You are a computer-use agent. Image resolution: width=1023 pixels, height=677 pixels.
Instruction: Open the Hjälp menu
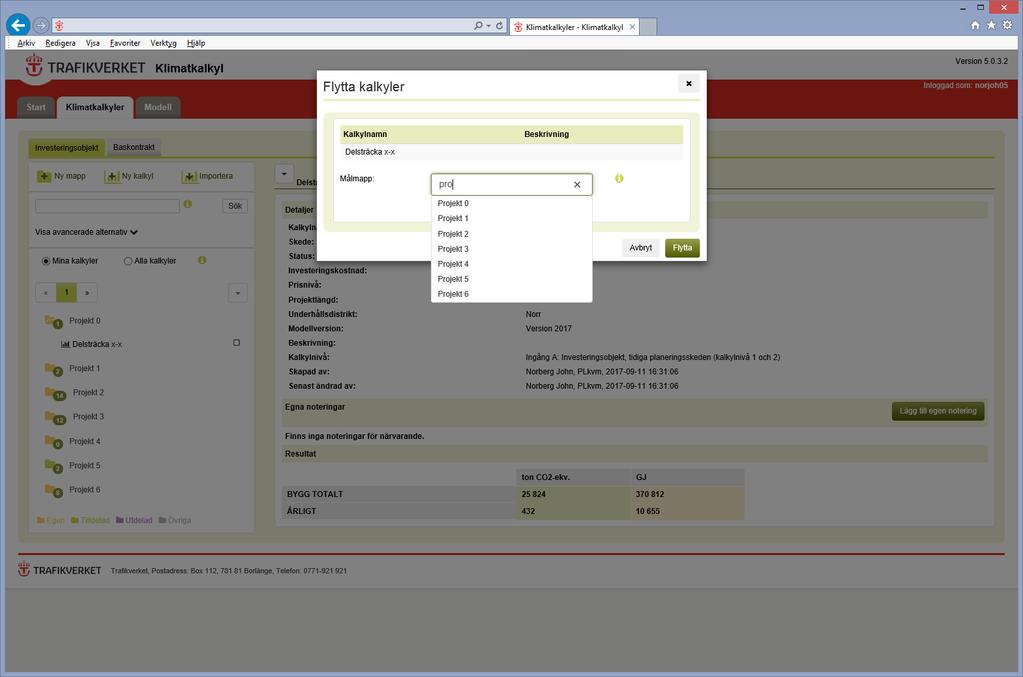pos(196,43)
